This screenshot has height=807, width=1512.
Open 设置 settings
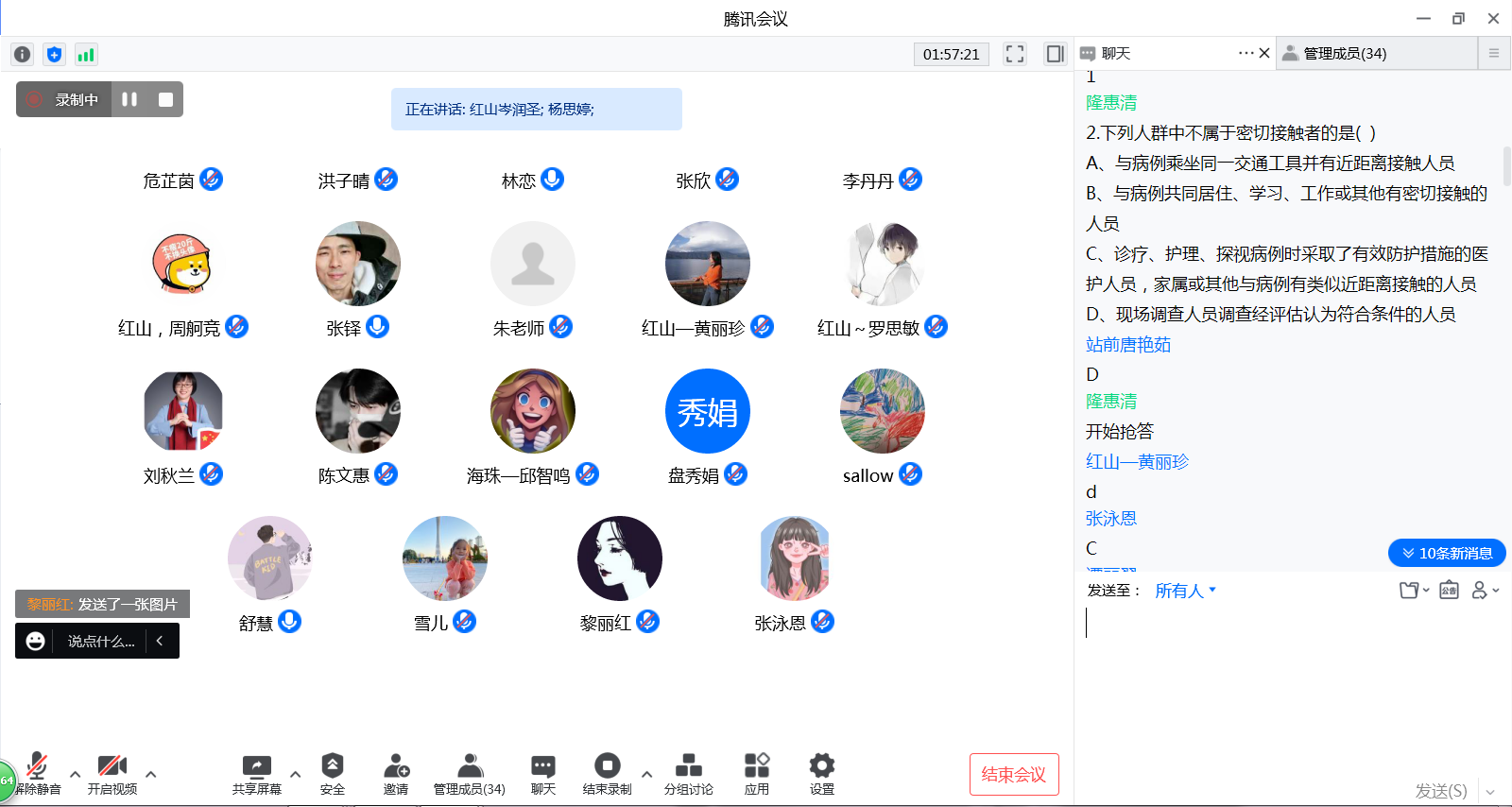[x=822, y=774]
